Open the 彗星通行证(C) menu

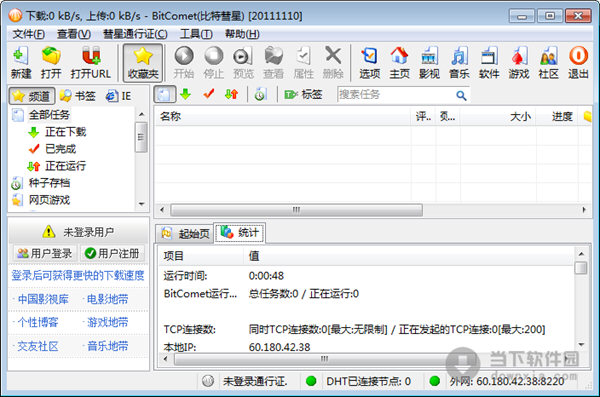pos(135,34)
